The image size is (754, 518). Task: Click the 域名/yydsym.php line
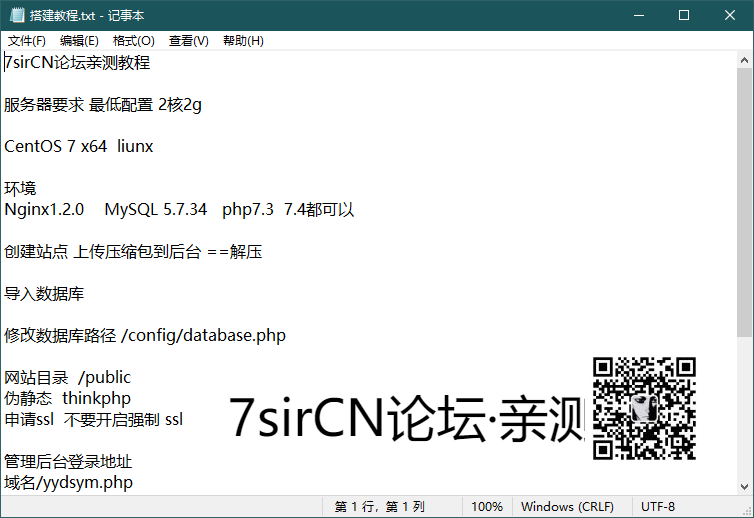(x=68, y=483)
